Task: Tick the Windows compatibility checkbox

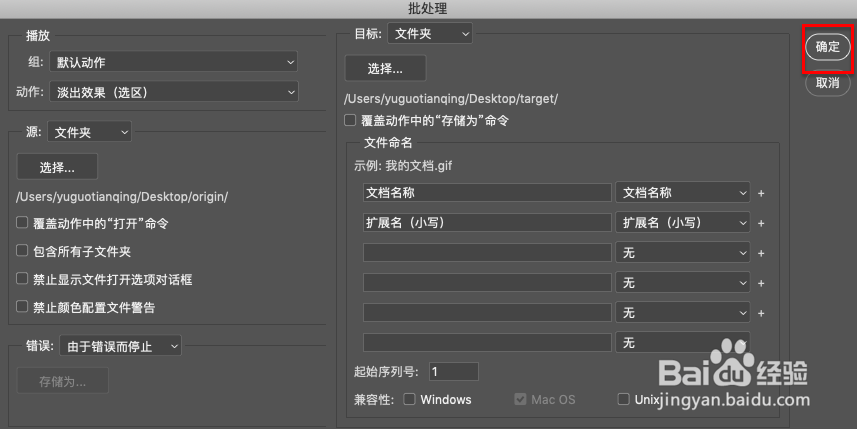Action: 409,399
